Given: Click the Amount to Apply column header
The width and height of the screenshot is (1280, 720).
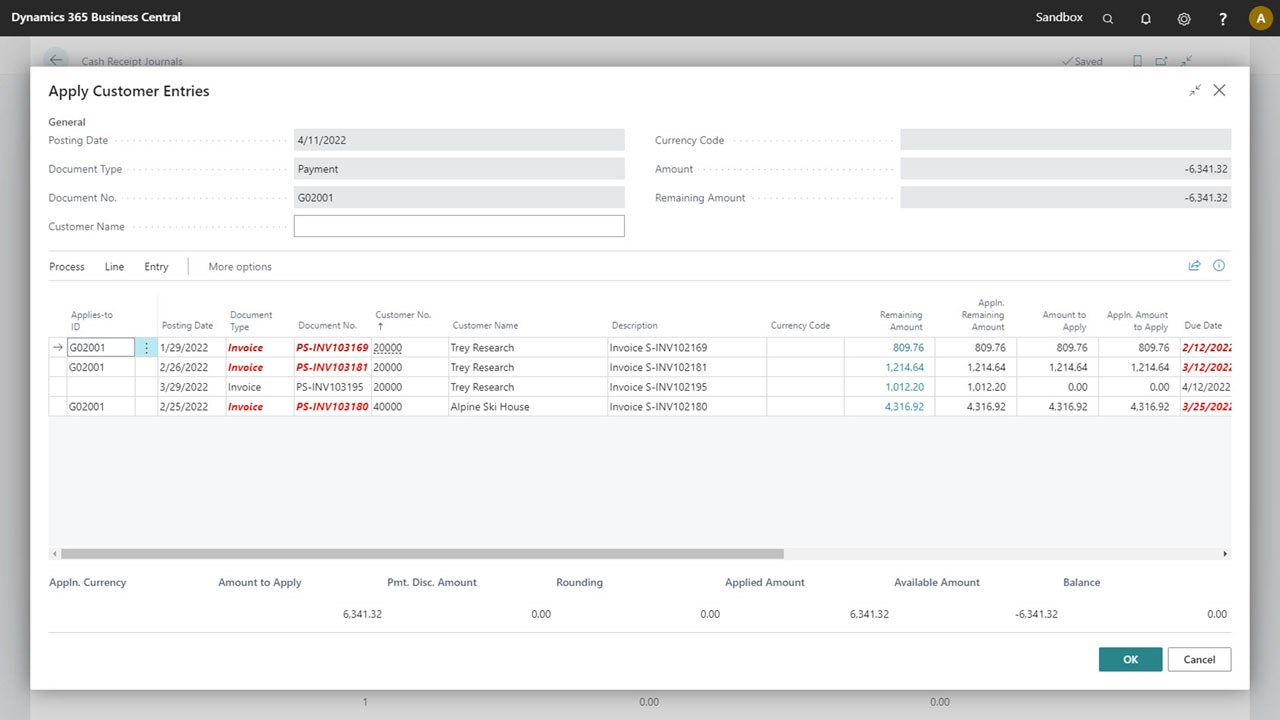Looking at the screenshot, I should (1064, 320).
